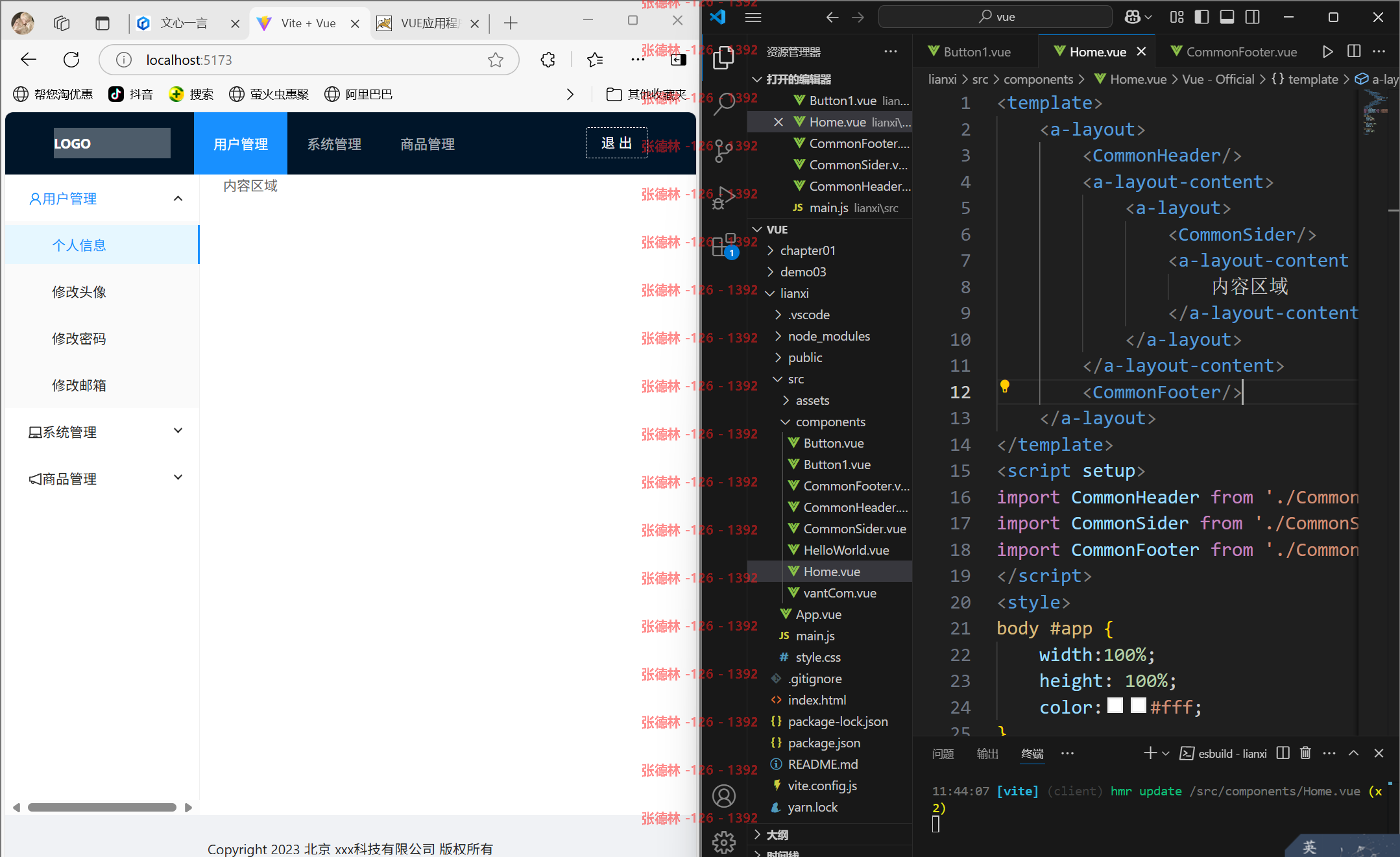Click the lightbulb code action on line 12
This screenshot has width=1400, height=857.
pos(1005,387)
